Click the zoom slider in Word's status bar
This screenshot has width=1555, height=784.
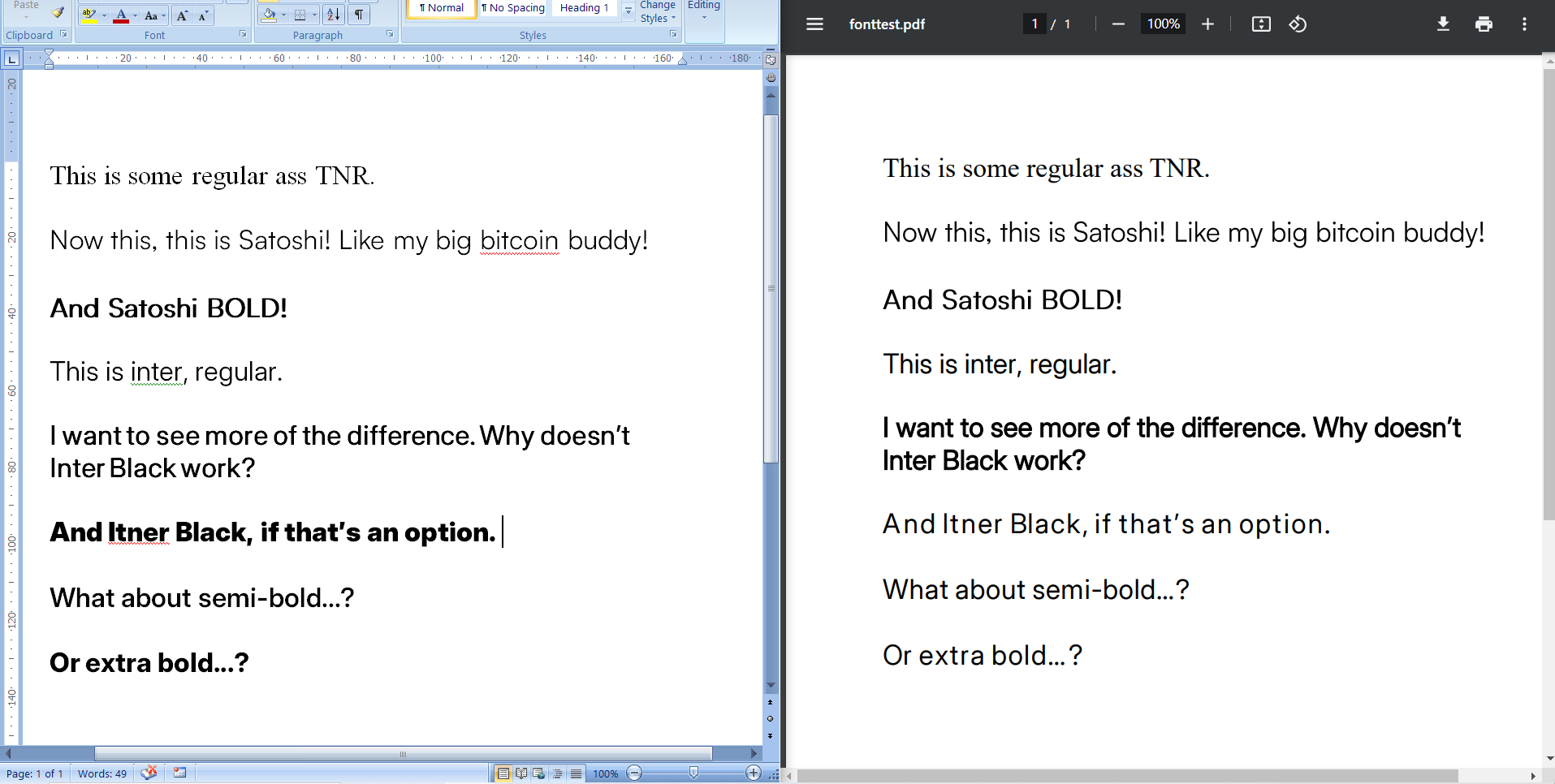pos(694,773)
